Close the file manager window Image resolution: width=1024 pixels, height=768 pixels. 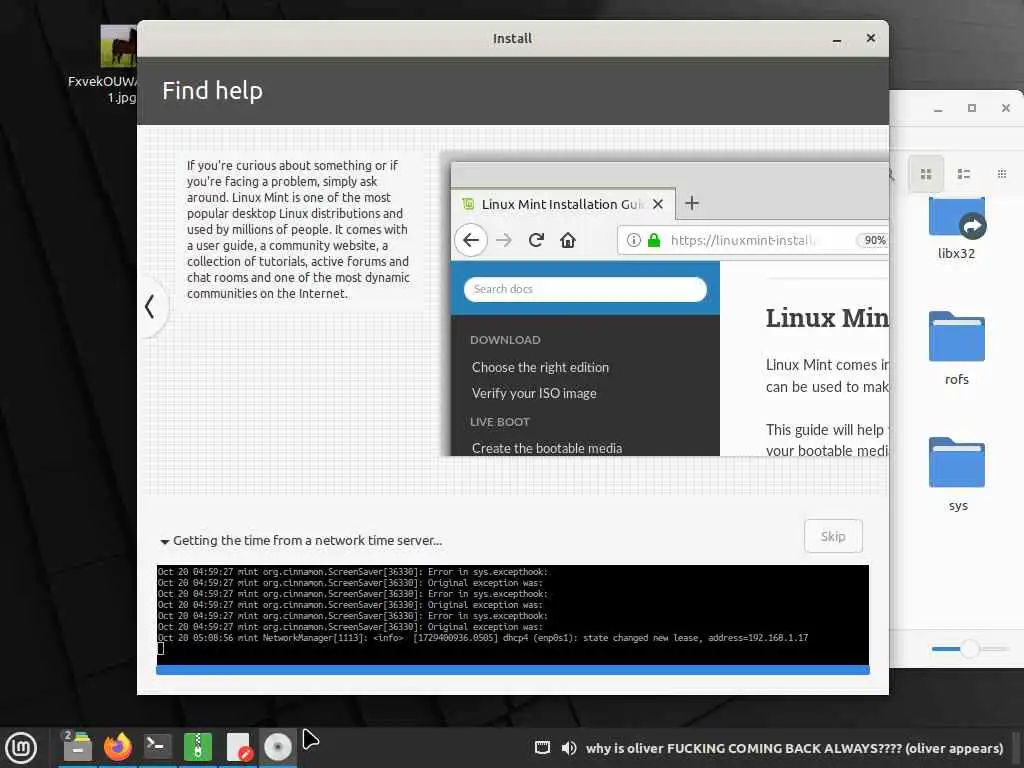point(1006,108)
